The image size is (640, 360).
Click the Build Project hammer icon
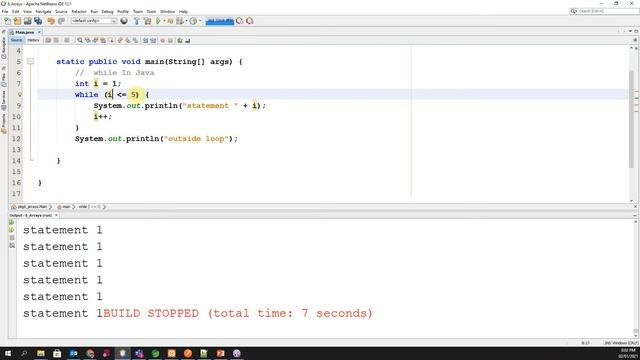(137, 21)
